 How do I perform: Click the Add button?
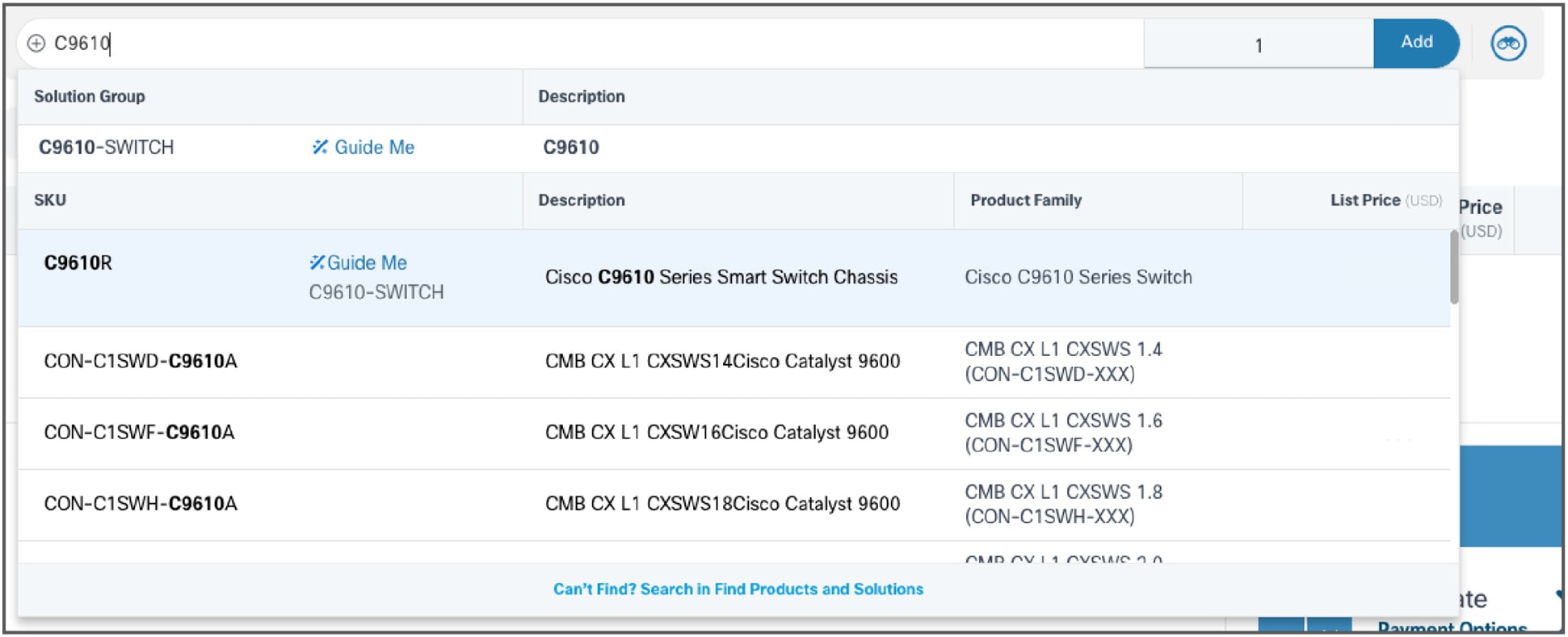(x=1416, y=43)
